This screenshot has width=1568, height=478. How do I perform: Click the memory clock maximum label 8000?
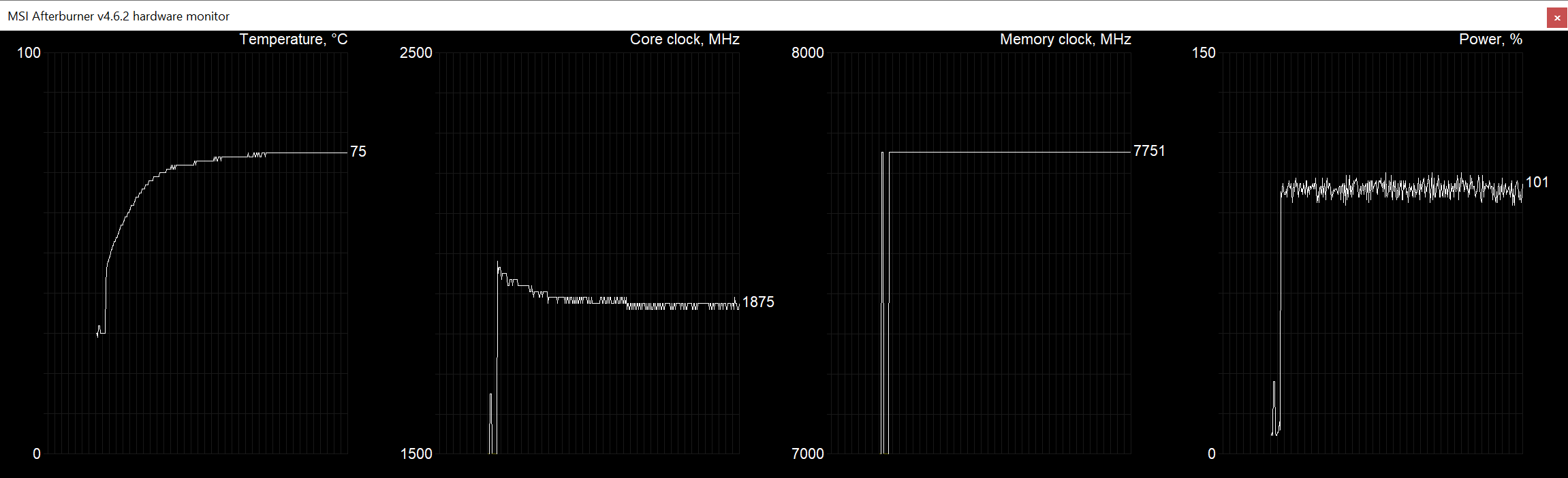point(807,53)
